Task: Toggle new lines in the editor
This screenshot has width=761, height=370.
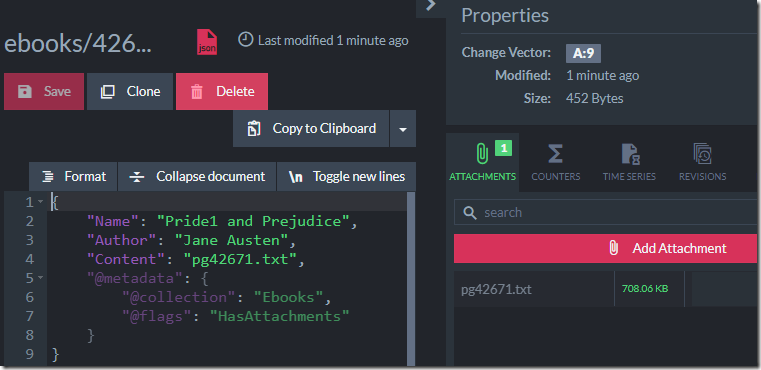Action: (347, 176)
